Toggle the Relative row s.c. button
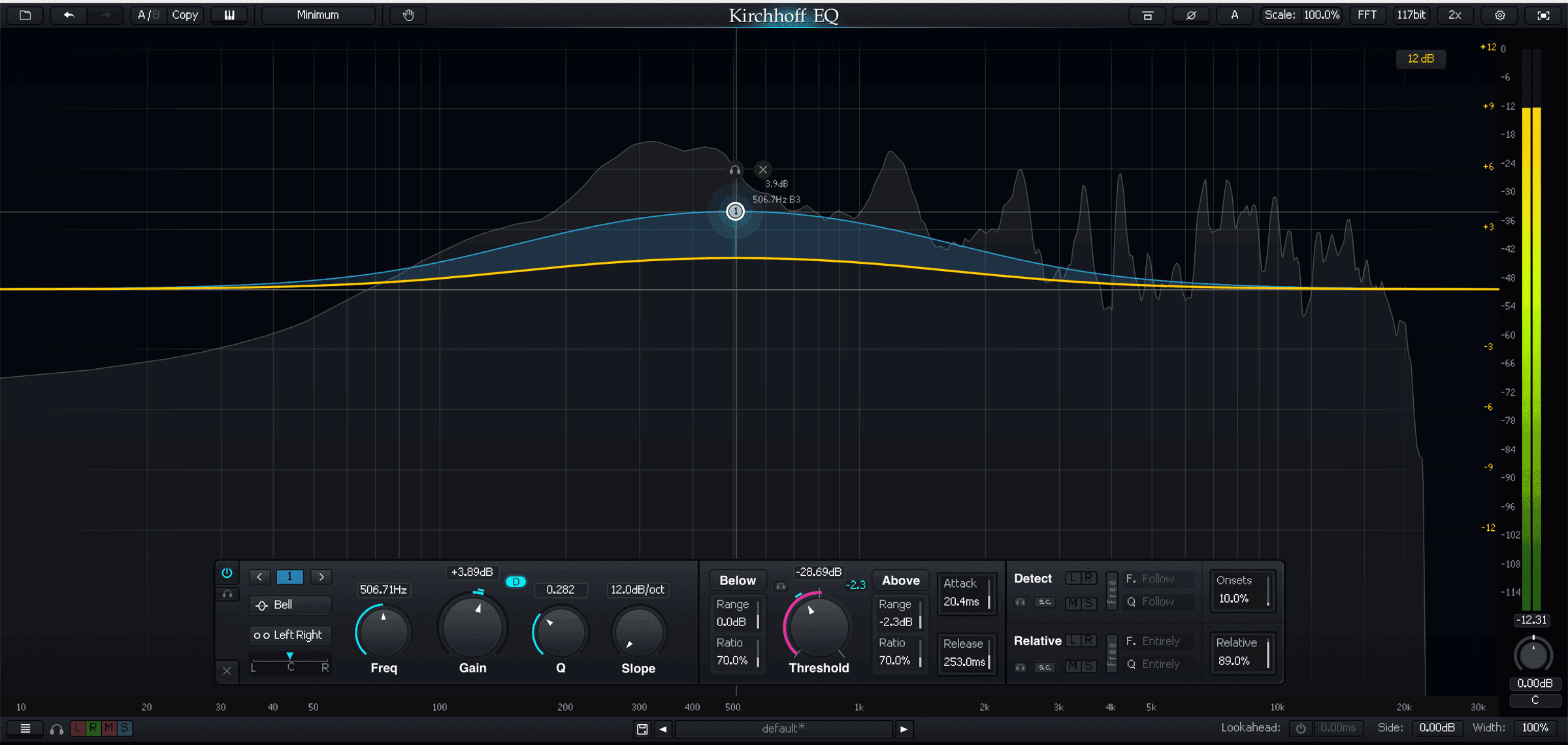 (x=1045, y=667)
